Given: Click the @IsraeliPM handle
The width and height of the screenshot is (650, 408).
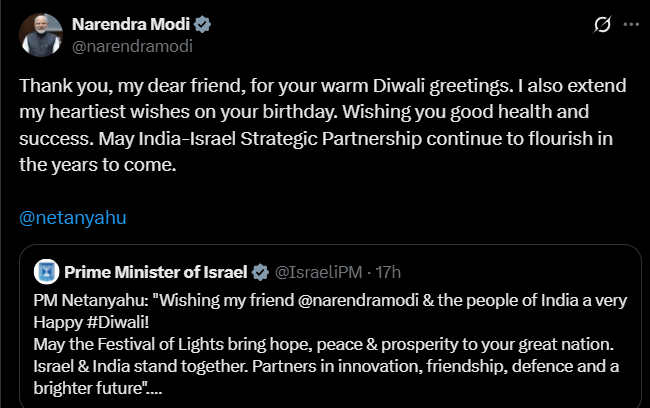Looking at the screenshot, I should point(316,271).
